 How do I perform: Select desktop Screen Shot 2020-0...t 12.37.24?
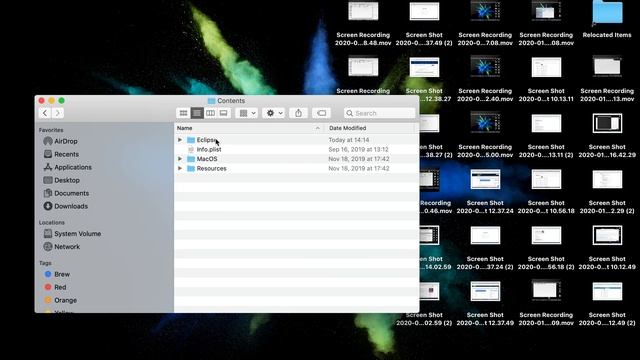pos(485,191)
